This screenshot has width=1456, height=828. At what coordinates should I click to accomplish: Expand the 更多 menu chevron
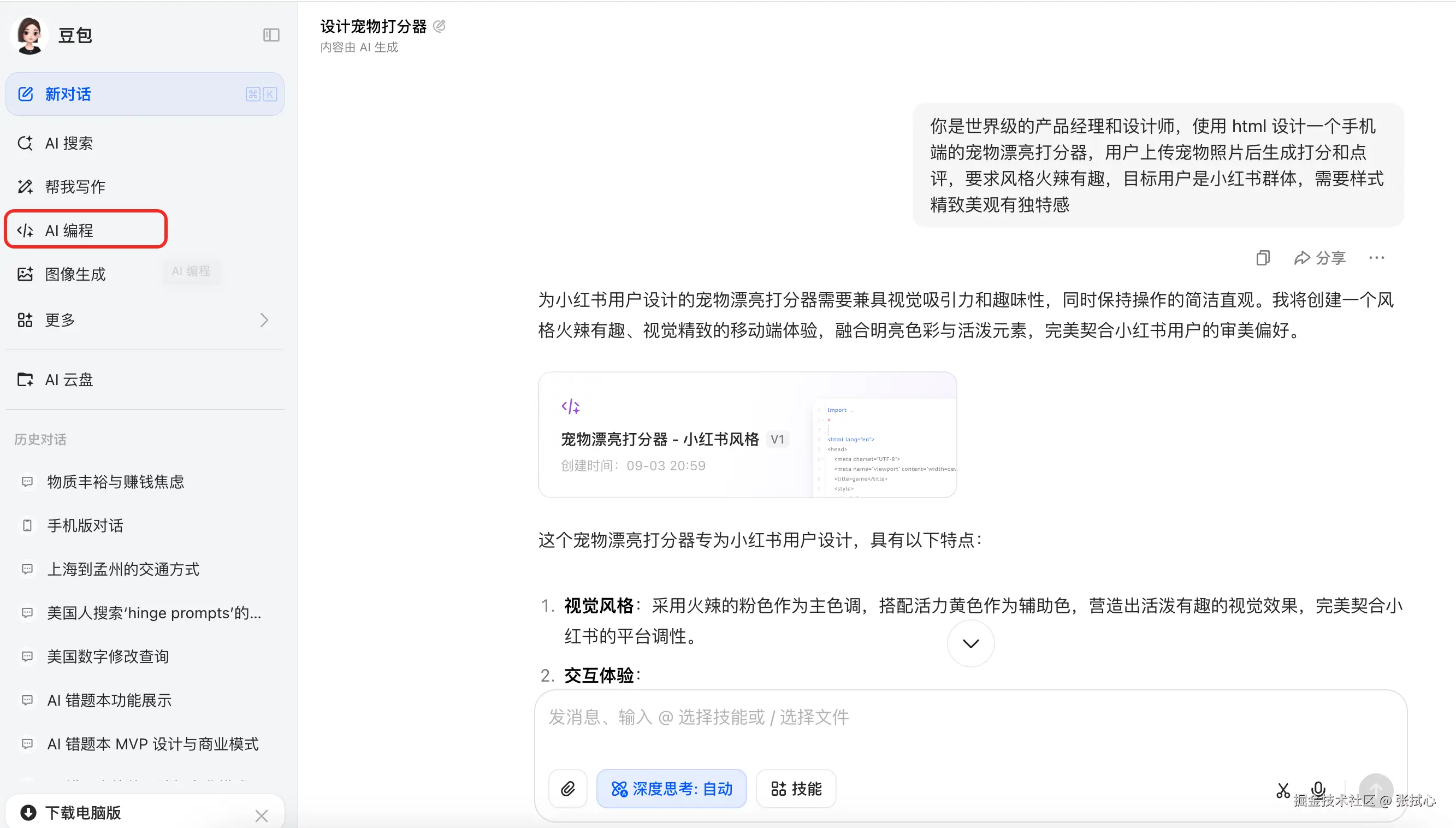(x=264, y=320)
